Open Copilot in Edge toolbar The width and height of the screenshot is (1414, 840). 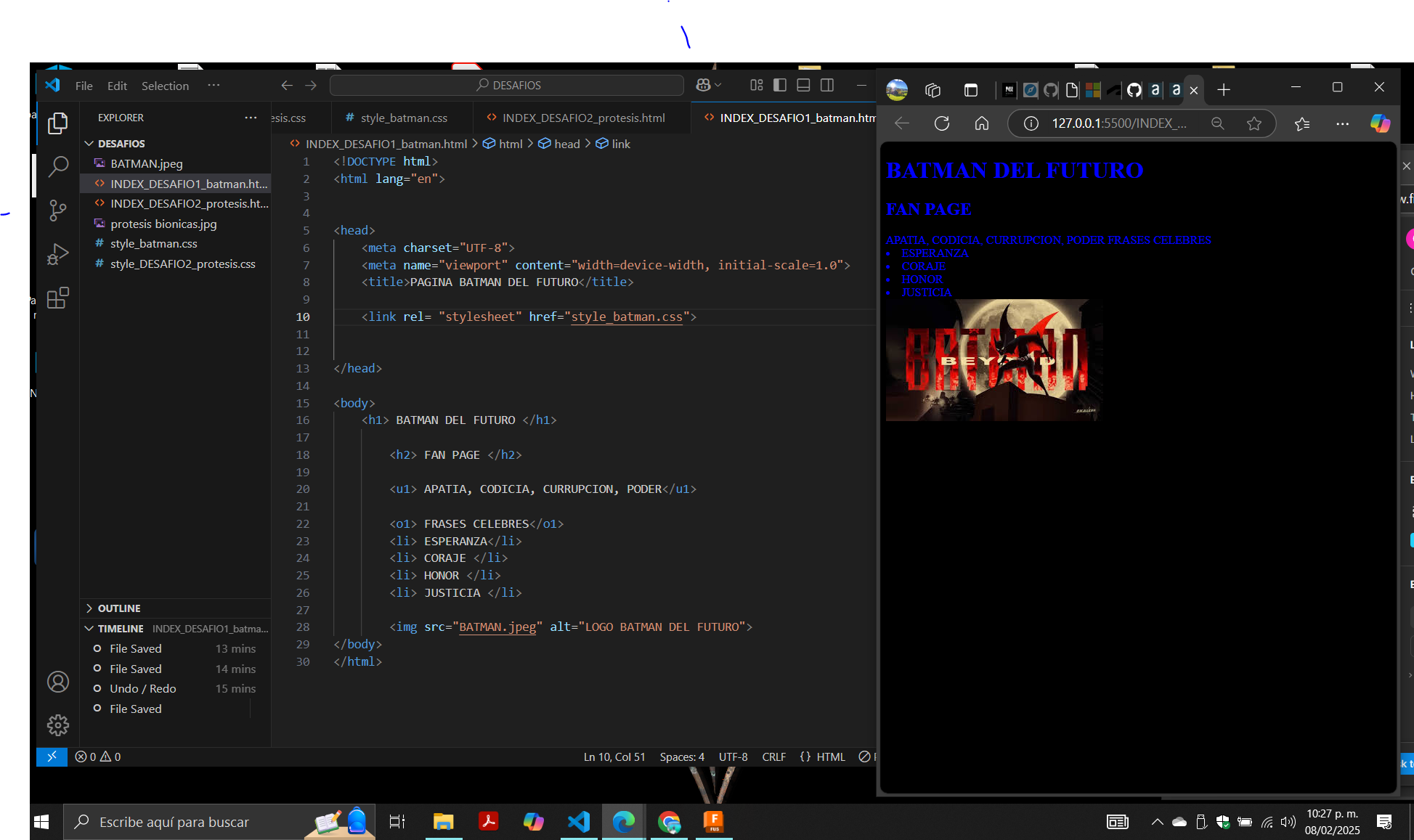[1381, 123]
